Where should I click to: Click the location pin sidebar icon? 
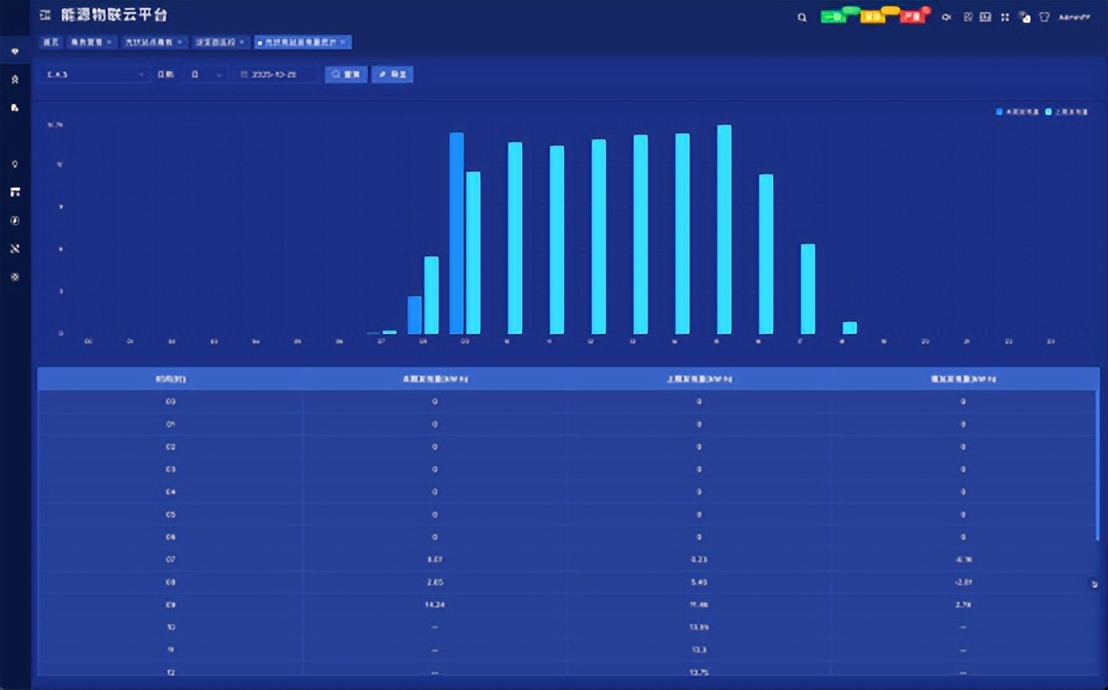click(x=15, y=164)
